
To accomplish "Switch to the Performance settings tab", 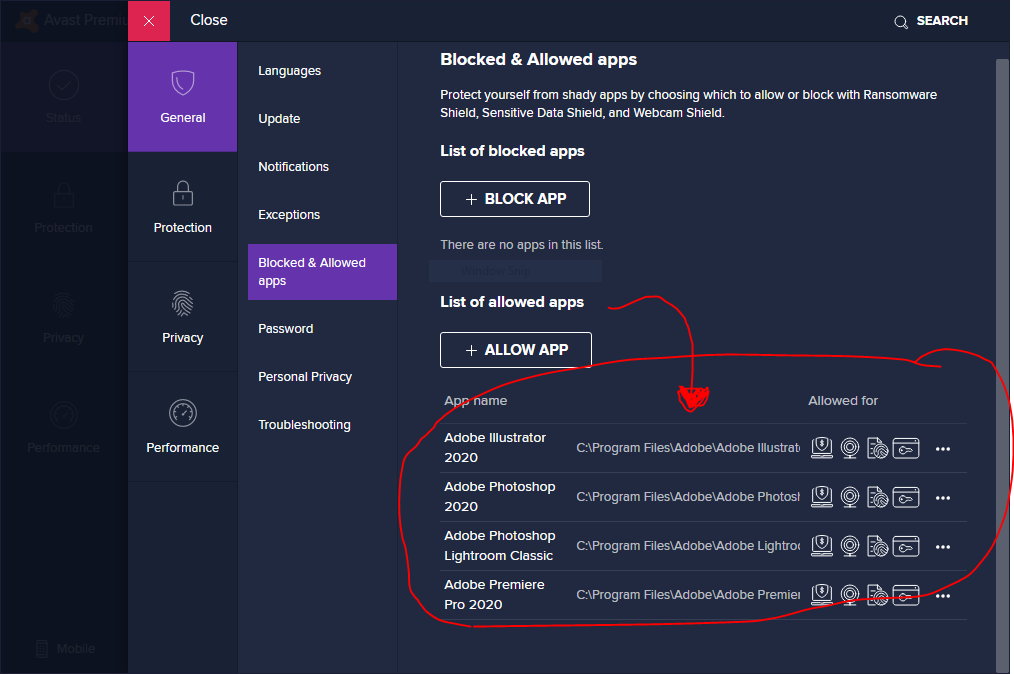I will click(182, 427).
